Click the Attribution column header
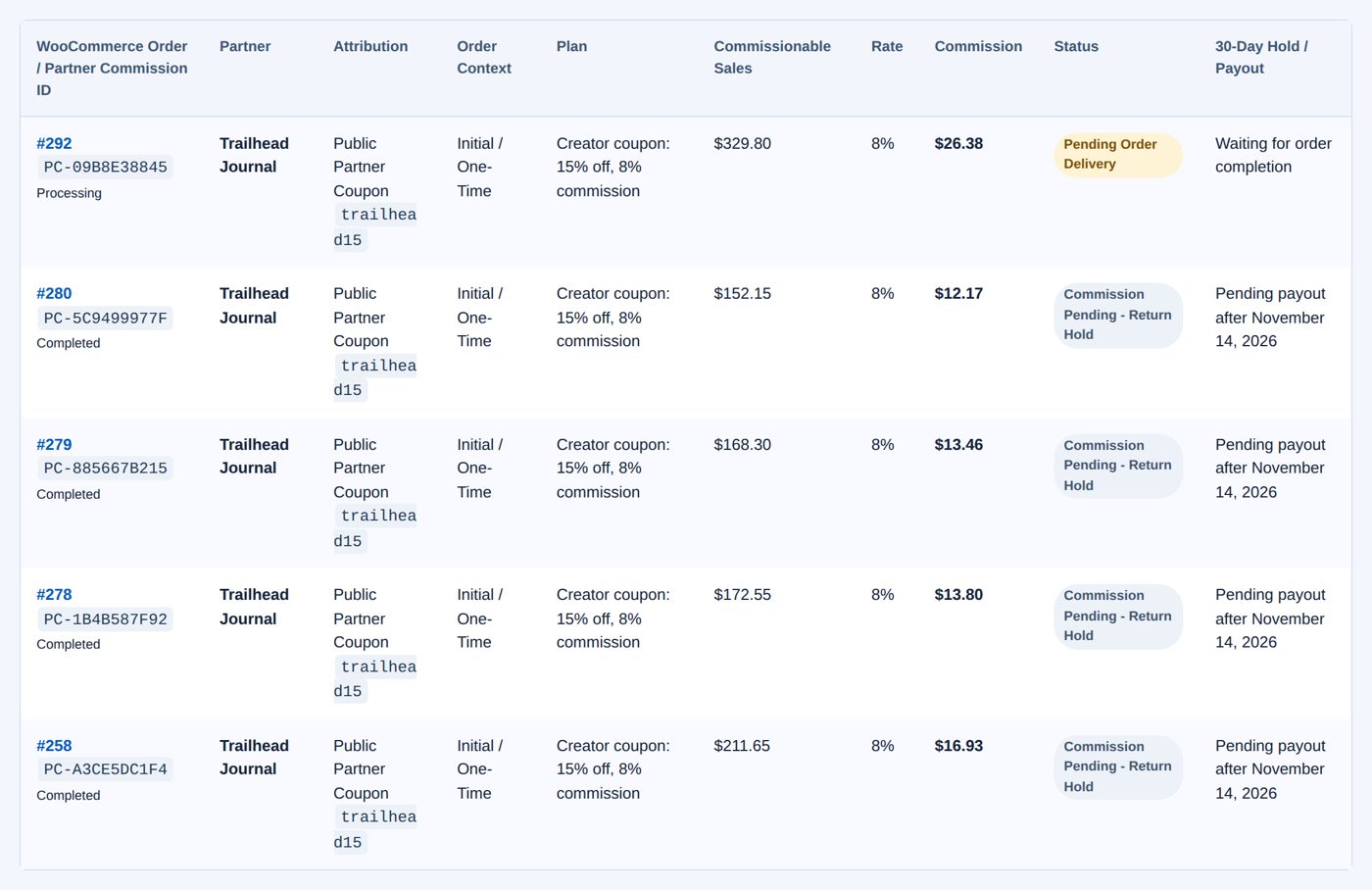 pos(370,46)
